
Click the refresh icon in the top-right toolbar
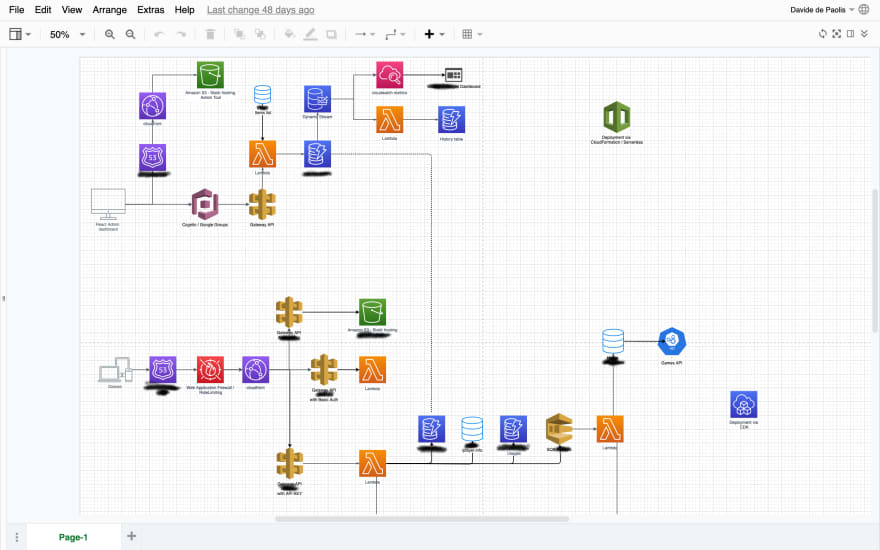[x=822, y=34]
